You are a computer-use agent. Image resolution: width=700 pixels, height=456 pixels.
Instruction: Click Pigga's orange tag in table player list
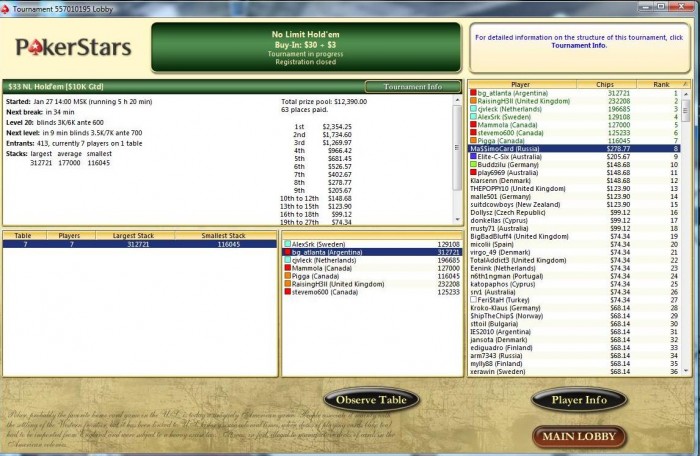[288, 276]
